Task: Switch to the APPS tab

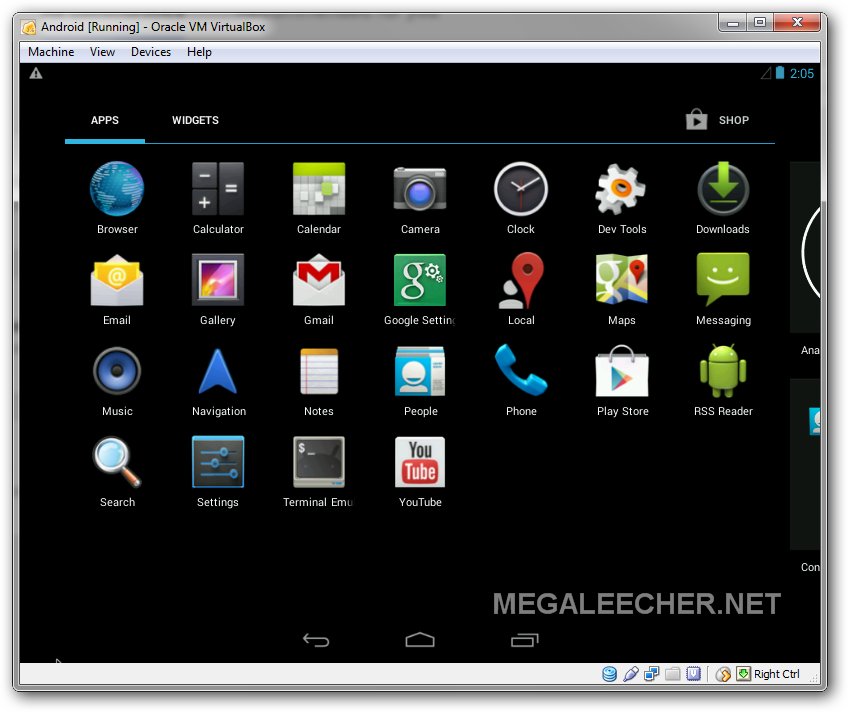Action: pos(105,121)
